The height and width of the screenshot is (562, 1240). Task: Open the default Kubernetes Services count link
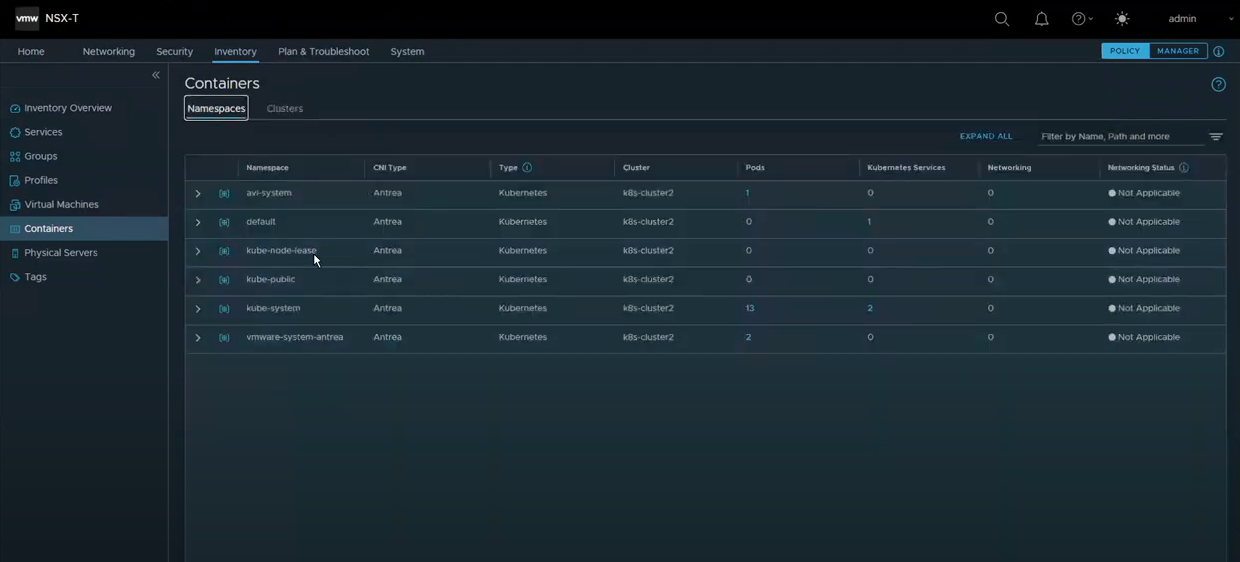[x=869, y=222]
